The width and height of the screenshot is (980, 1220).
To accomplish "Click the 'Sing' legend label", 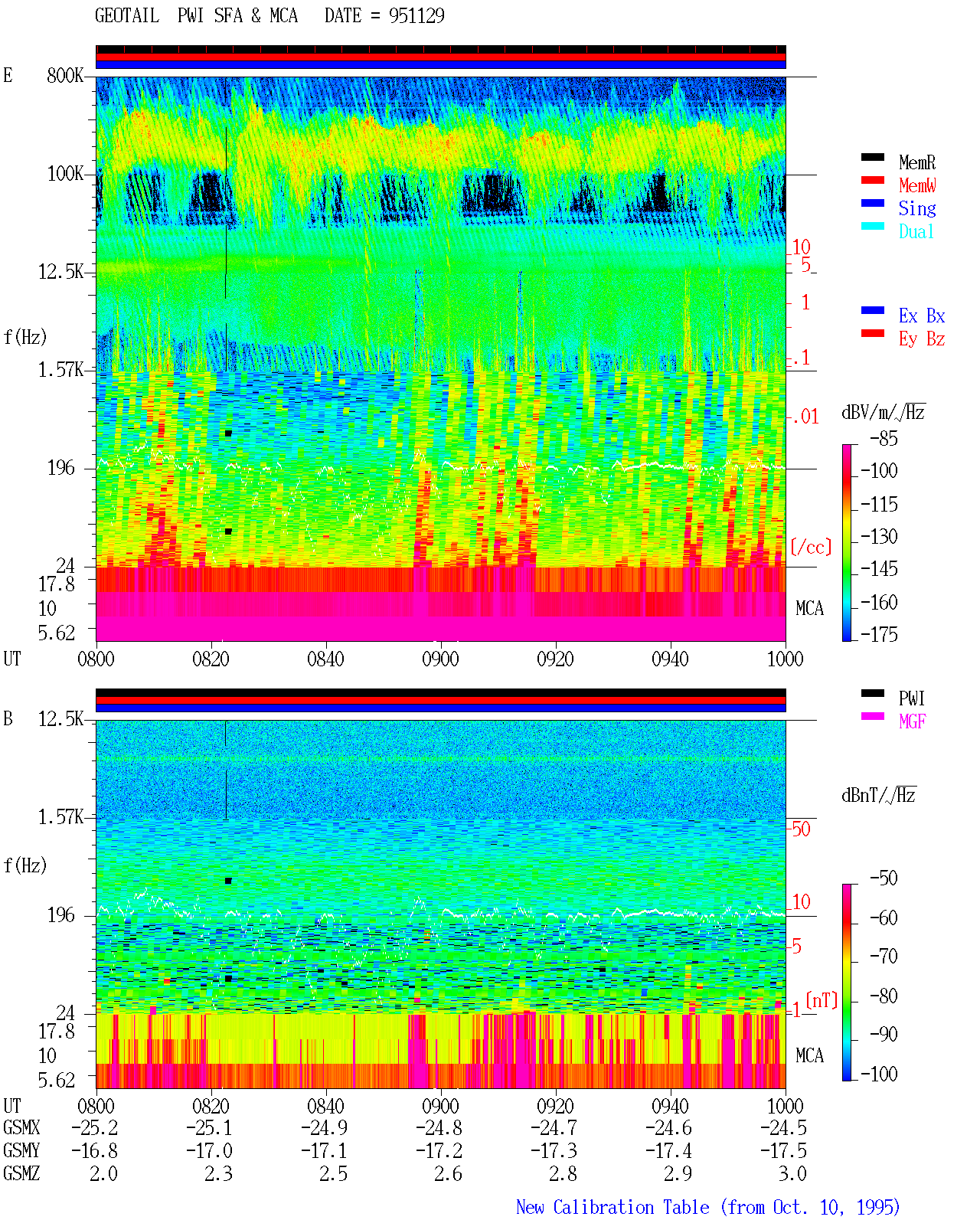I will coord(917,208).
